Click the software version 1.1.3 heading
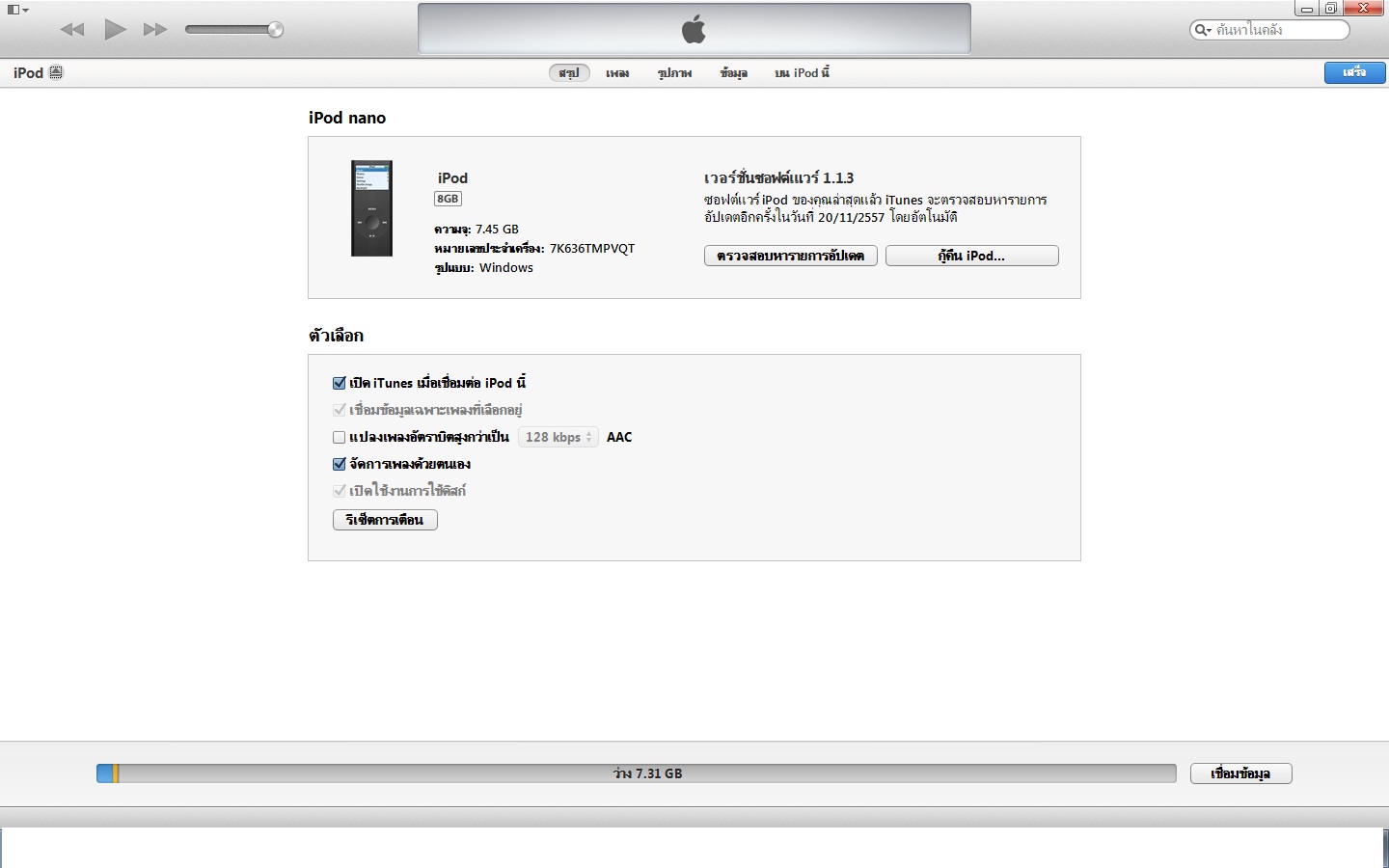Screen dimensions: 1389x868 coord(778,177)
